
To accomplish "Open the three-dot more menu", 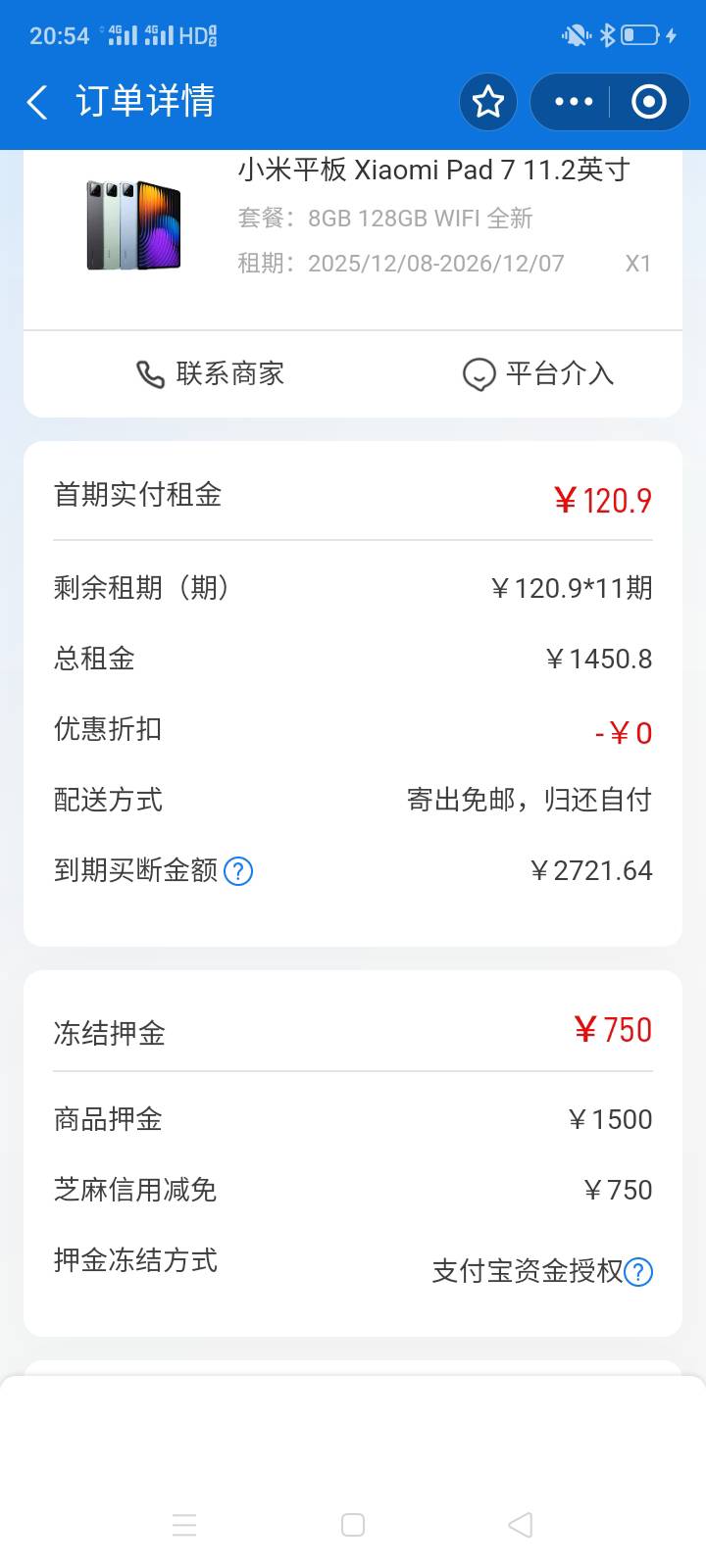I will pos(574,102).
